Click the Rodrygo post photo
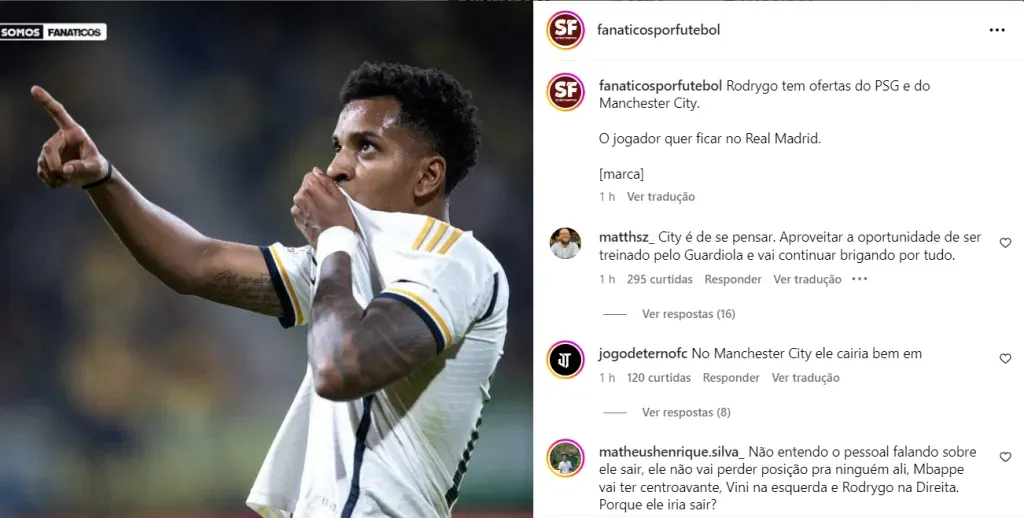Image resolution: width=1024 pixels, height=518 pixels. click(x=266, y=259)
